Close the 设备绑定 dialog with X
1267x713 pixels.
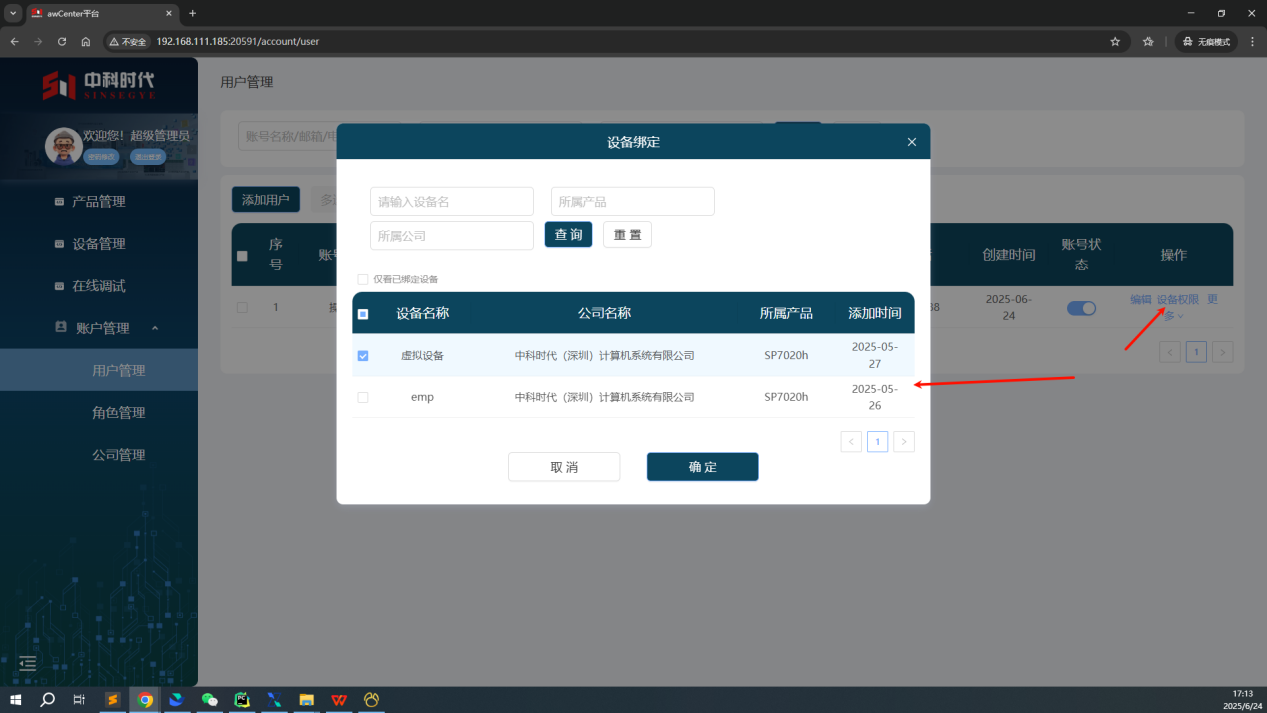911,142
